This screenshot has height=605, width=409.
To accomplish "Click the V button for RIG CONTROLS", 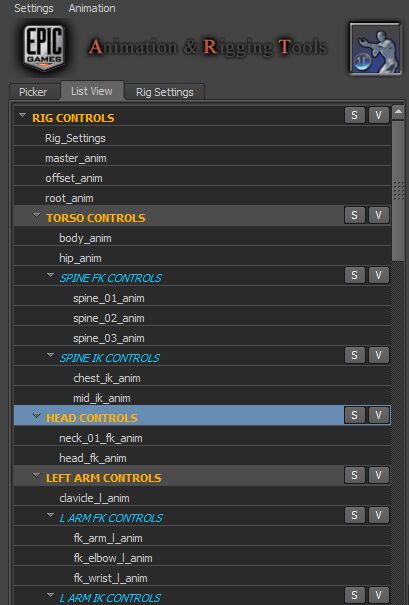I will (379, 115).
